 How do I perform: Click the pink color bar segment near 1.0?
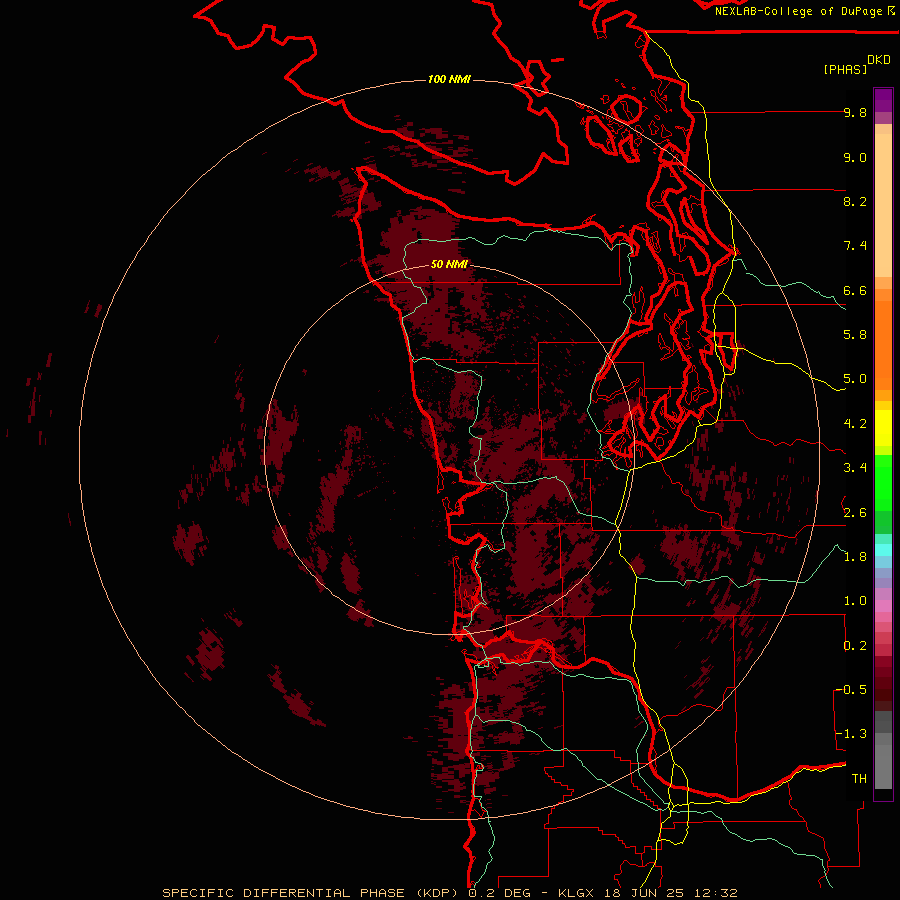883,606
